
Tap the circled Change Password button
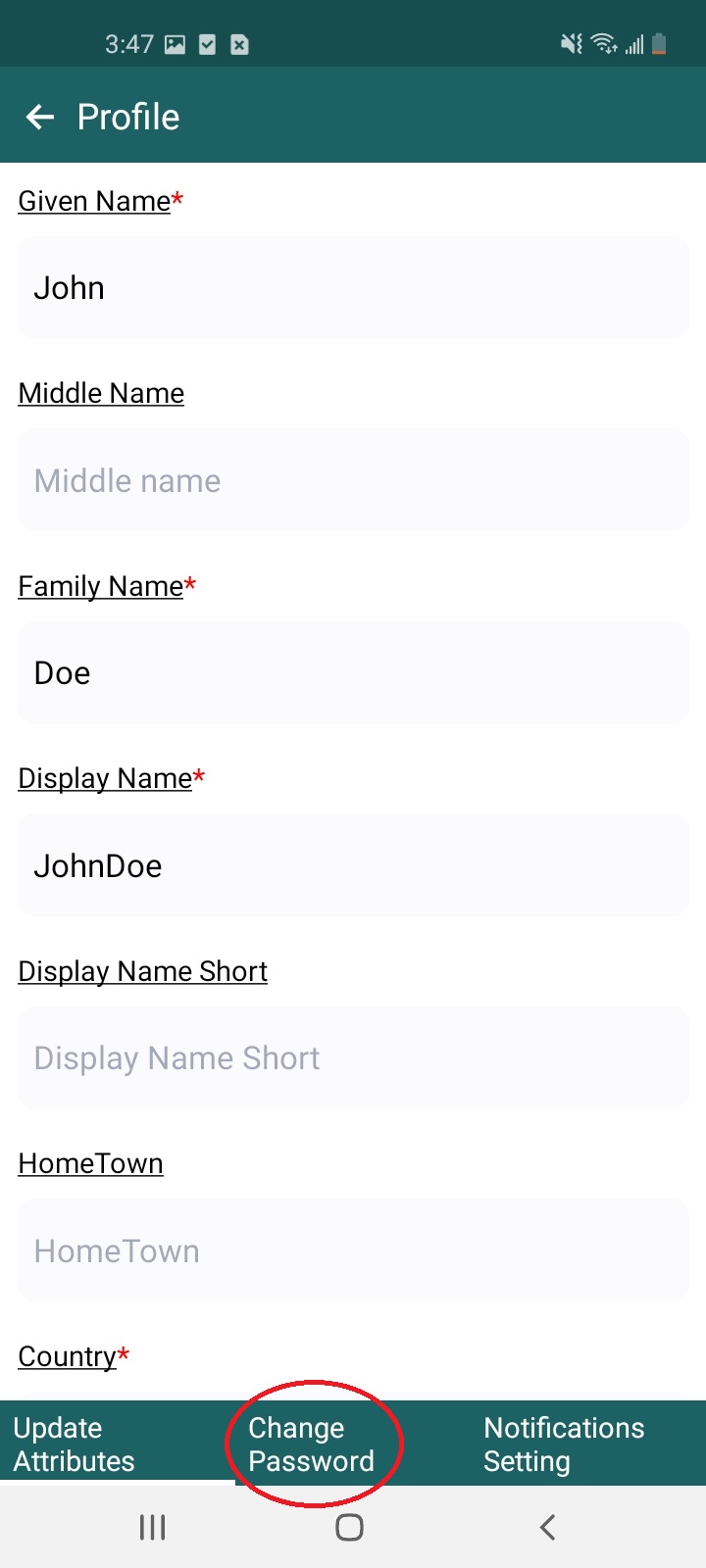point(312,1444)
